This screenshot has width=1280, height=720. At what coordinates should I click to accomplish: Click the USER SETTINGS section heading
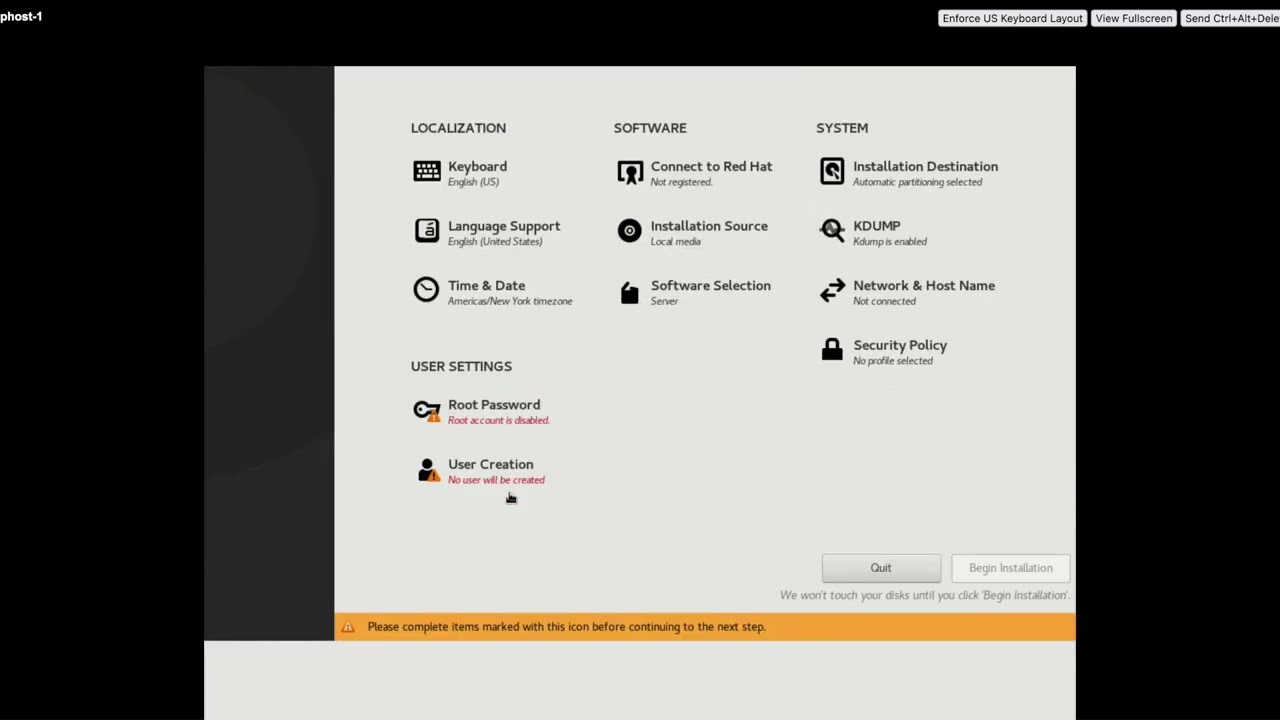[461, 366]
